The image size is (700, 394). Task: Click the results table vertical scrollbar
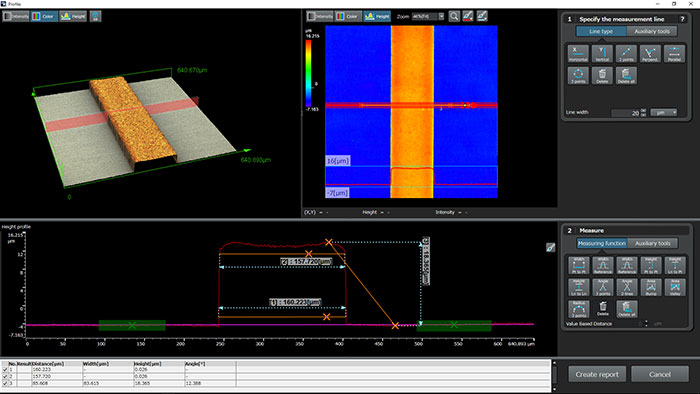click(554, 376)
